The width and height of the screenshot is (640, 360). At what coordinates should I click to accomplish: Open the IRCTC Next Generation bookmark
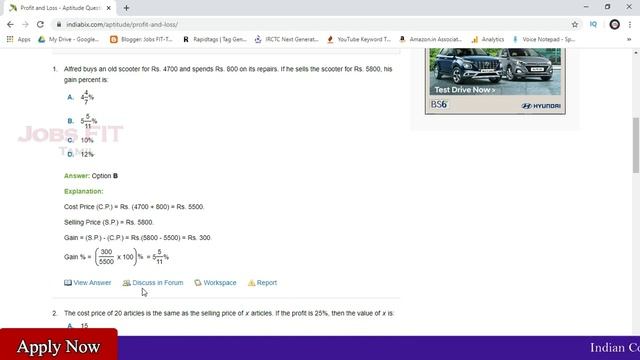tap(287, 39)
